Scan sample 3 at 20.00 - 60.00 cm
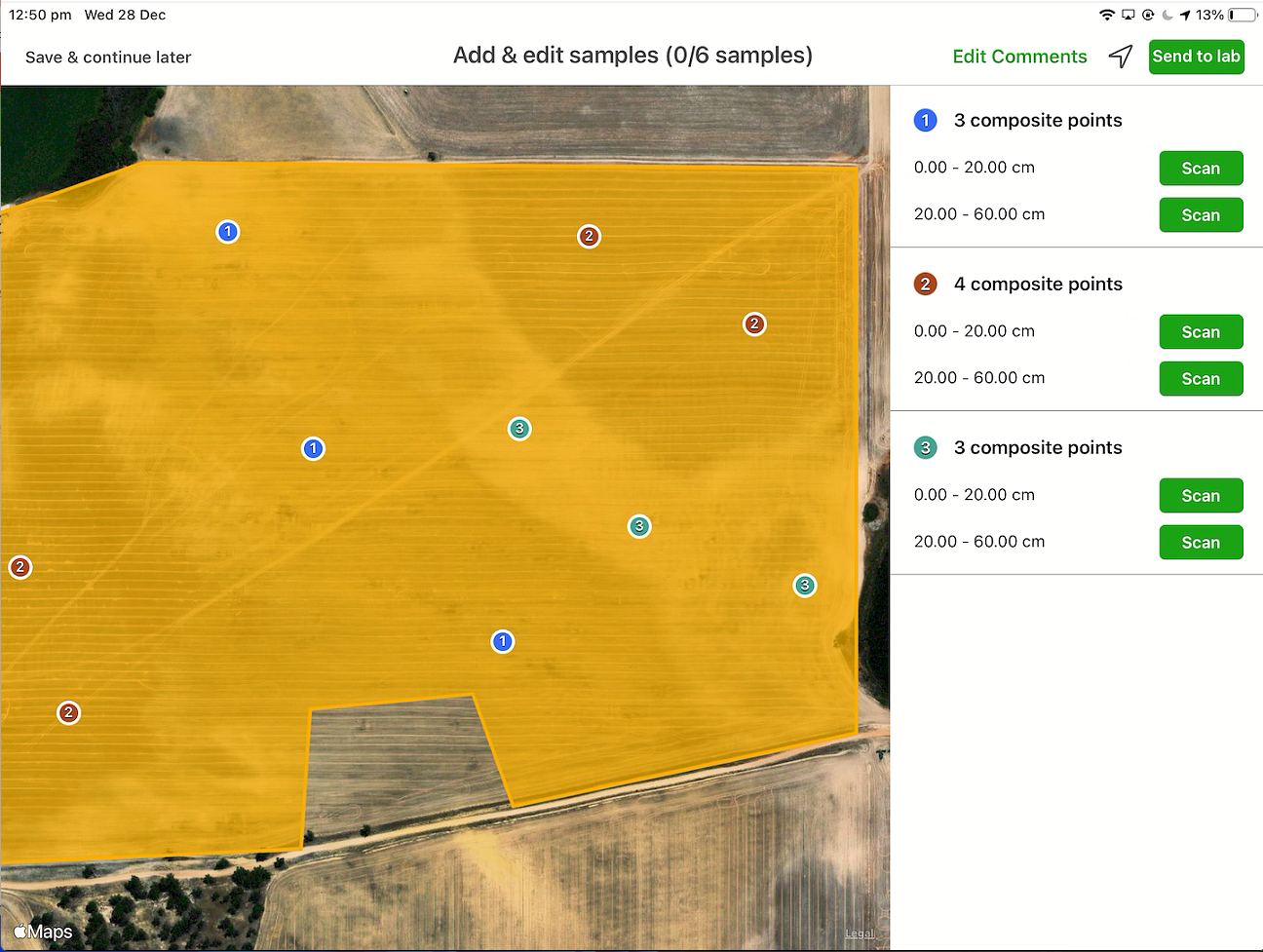 tap(1201, 543)
